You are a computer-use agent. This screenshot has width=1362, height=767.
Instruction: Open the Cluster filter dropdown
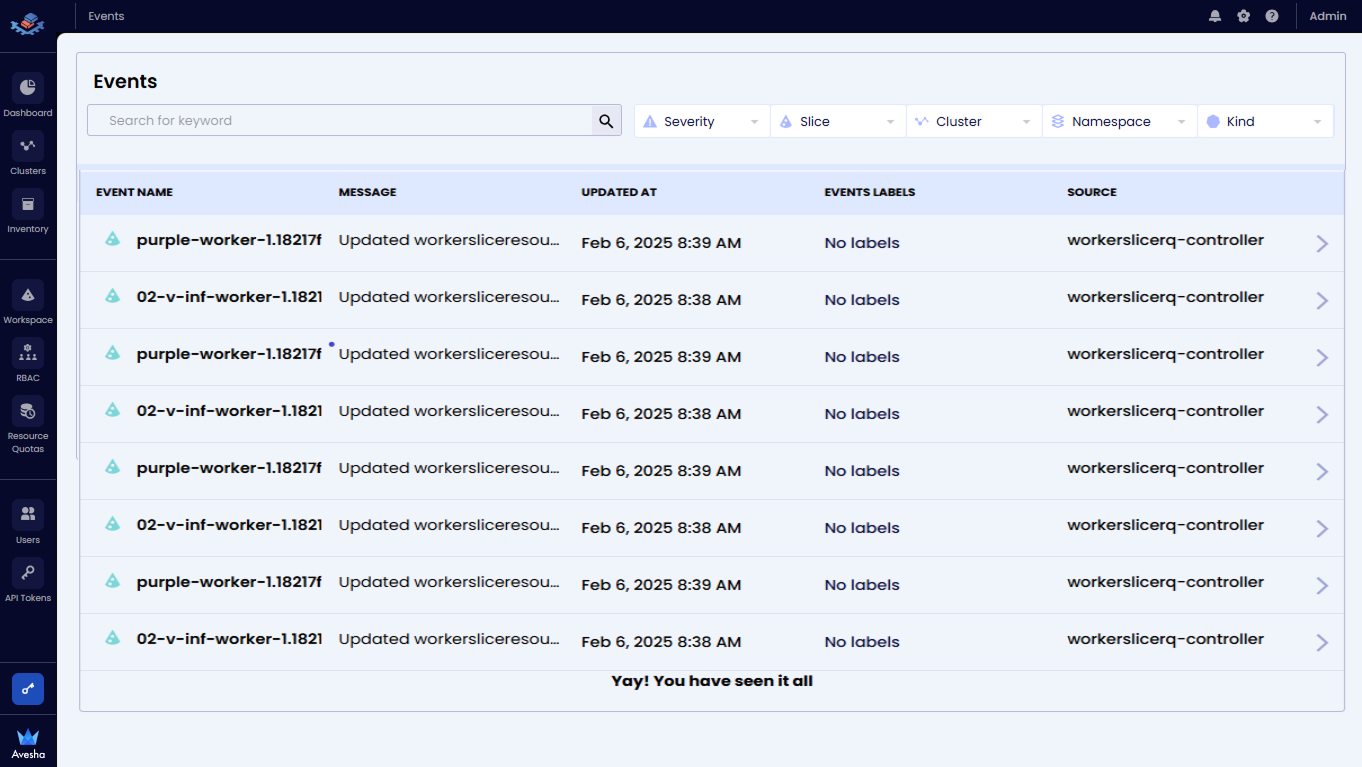974,121
